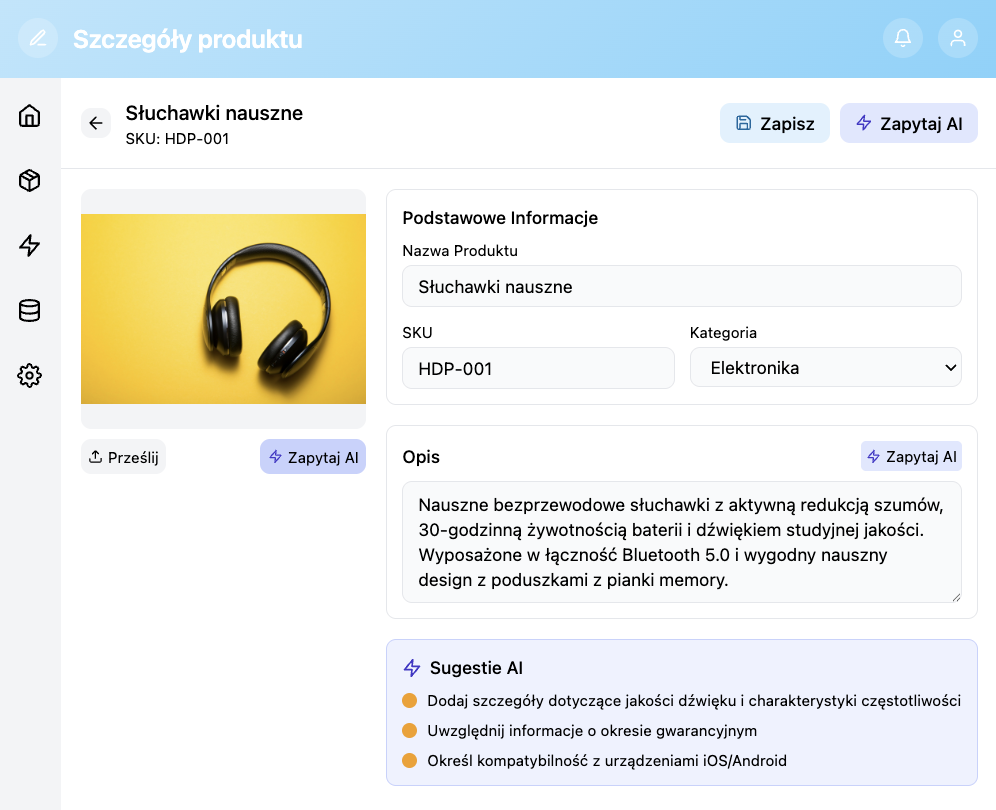
Task: Select the Nazwa Produktu input field
Action: coord(681,286)
